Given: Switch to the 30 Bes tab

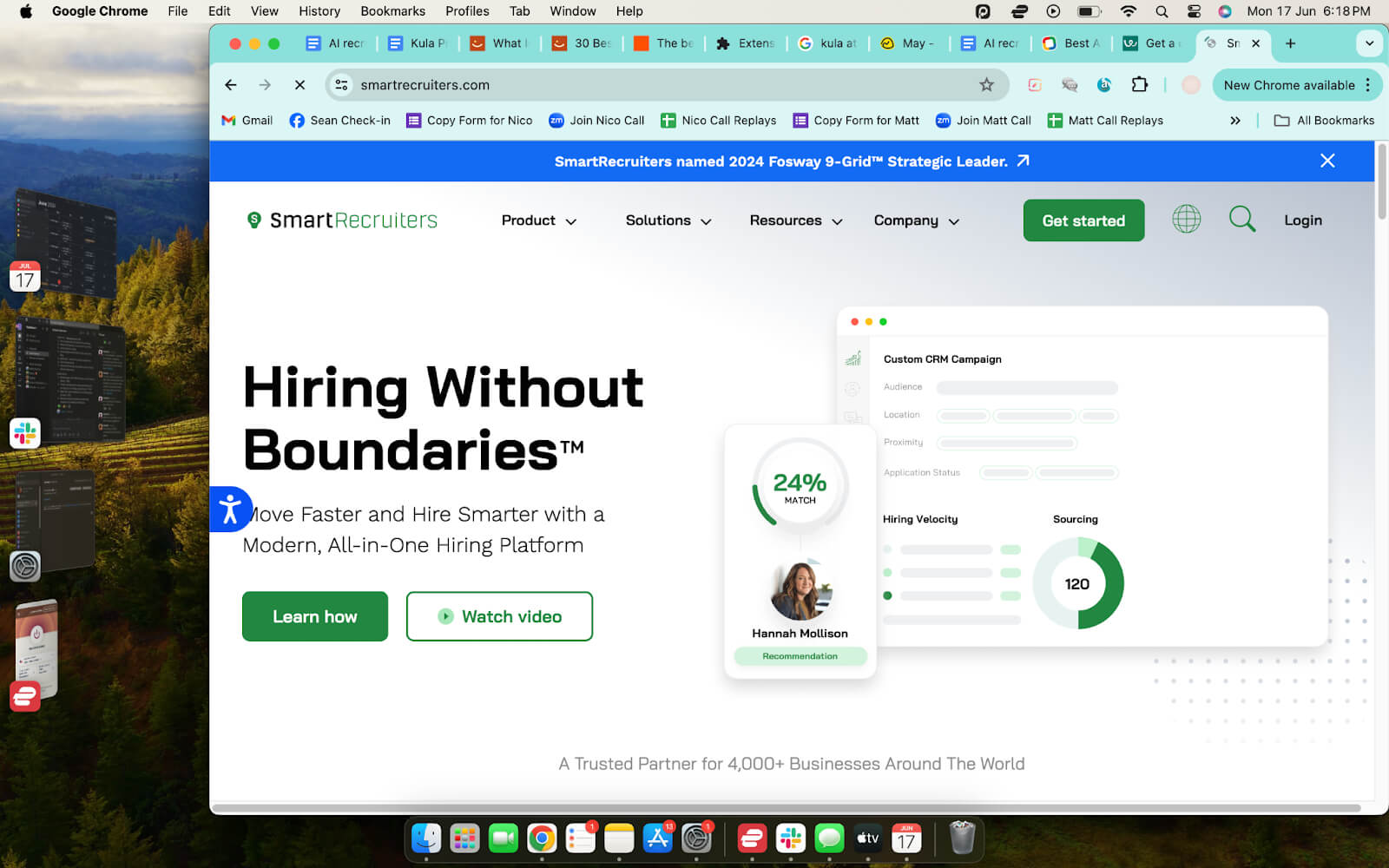Looking at the screenshot, I should tap(582, 43).
